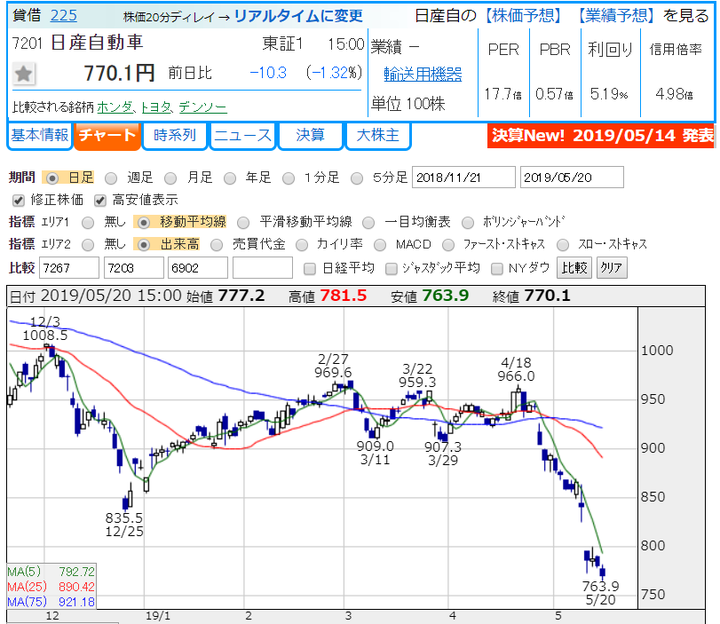The height and width of the screenshot is (624, 720).
Task: Switch to 大株主 tab
Action: tap(378, 135)
